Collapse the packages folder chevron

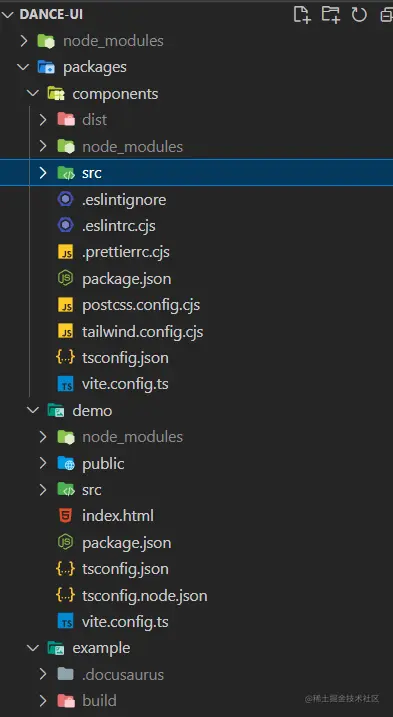pos(23,67)
